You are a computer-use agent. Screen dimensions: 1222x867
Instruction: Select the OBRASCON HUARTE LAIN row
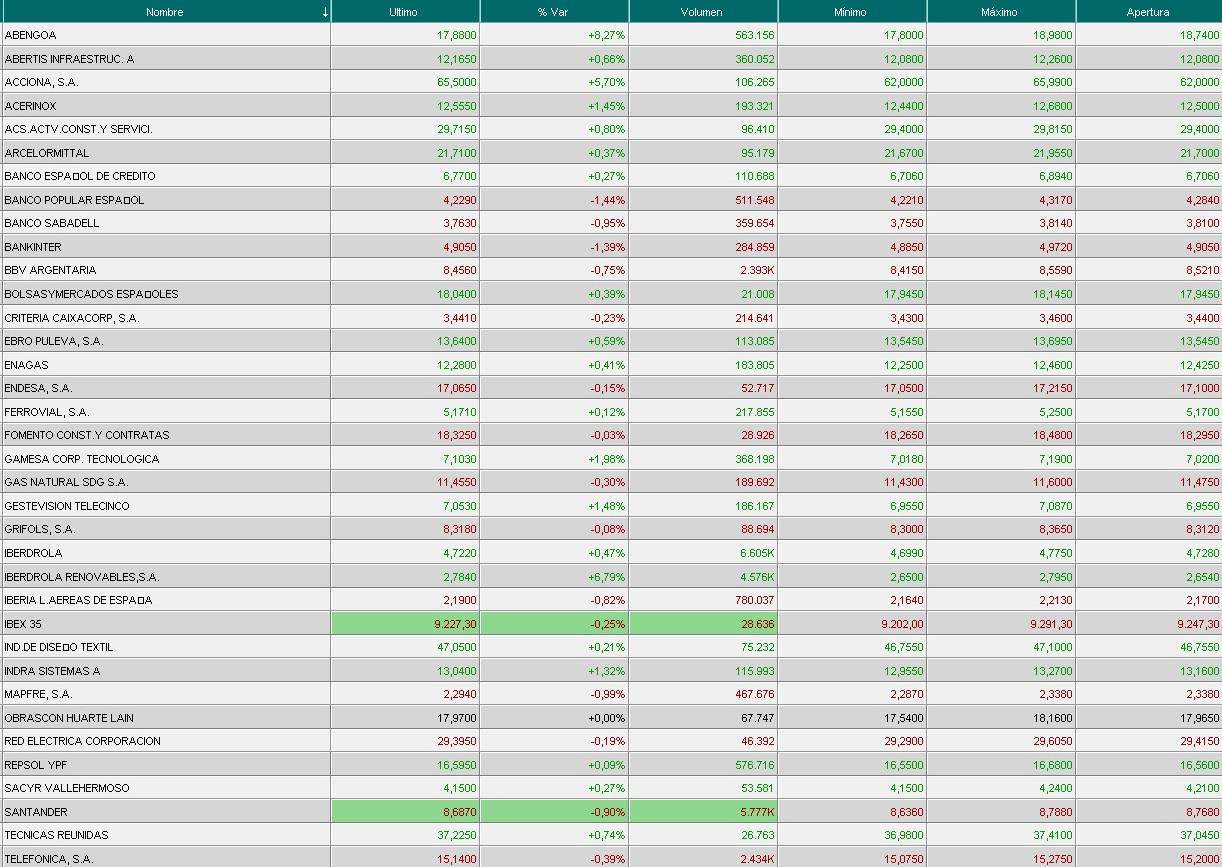(69, 718)
